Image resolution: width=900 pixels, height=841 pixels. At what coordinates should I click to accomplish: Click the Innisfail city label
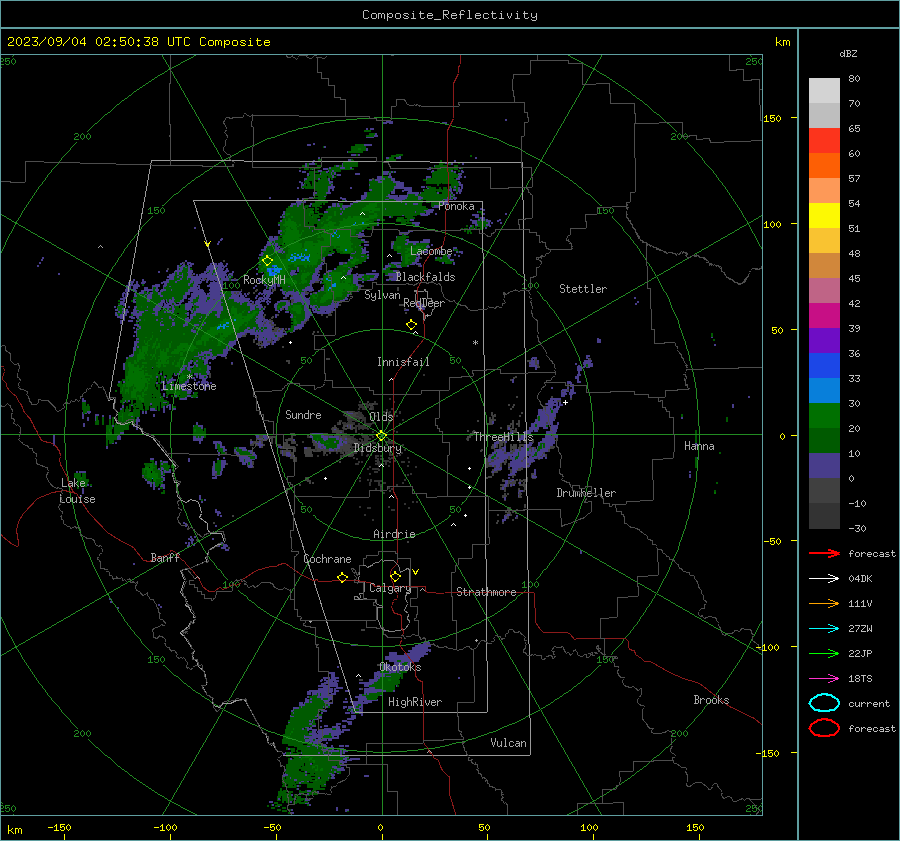point(403,362)
